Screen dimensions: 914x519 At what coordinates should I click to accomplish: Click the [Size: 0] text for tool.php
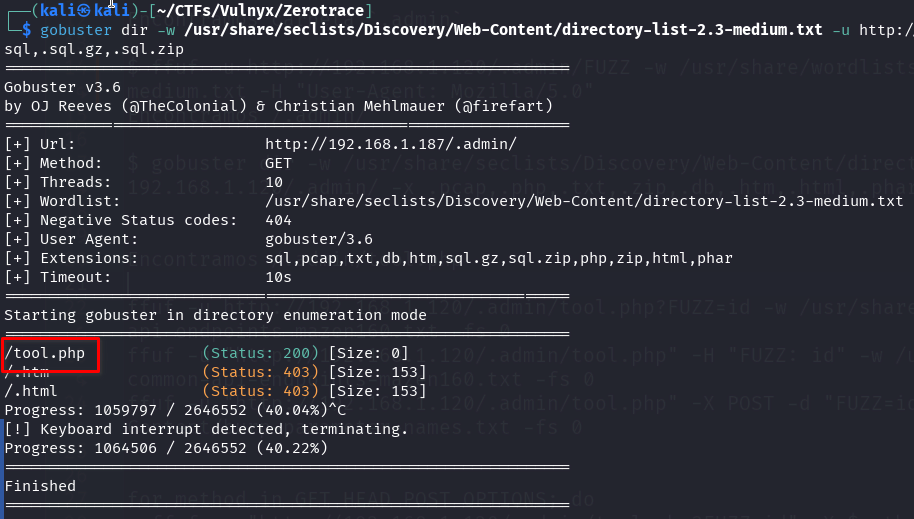pyautogui.click(x=368, y=353)
